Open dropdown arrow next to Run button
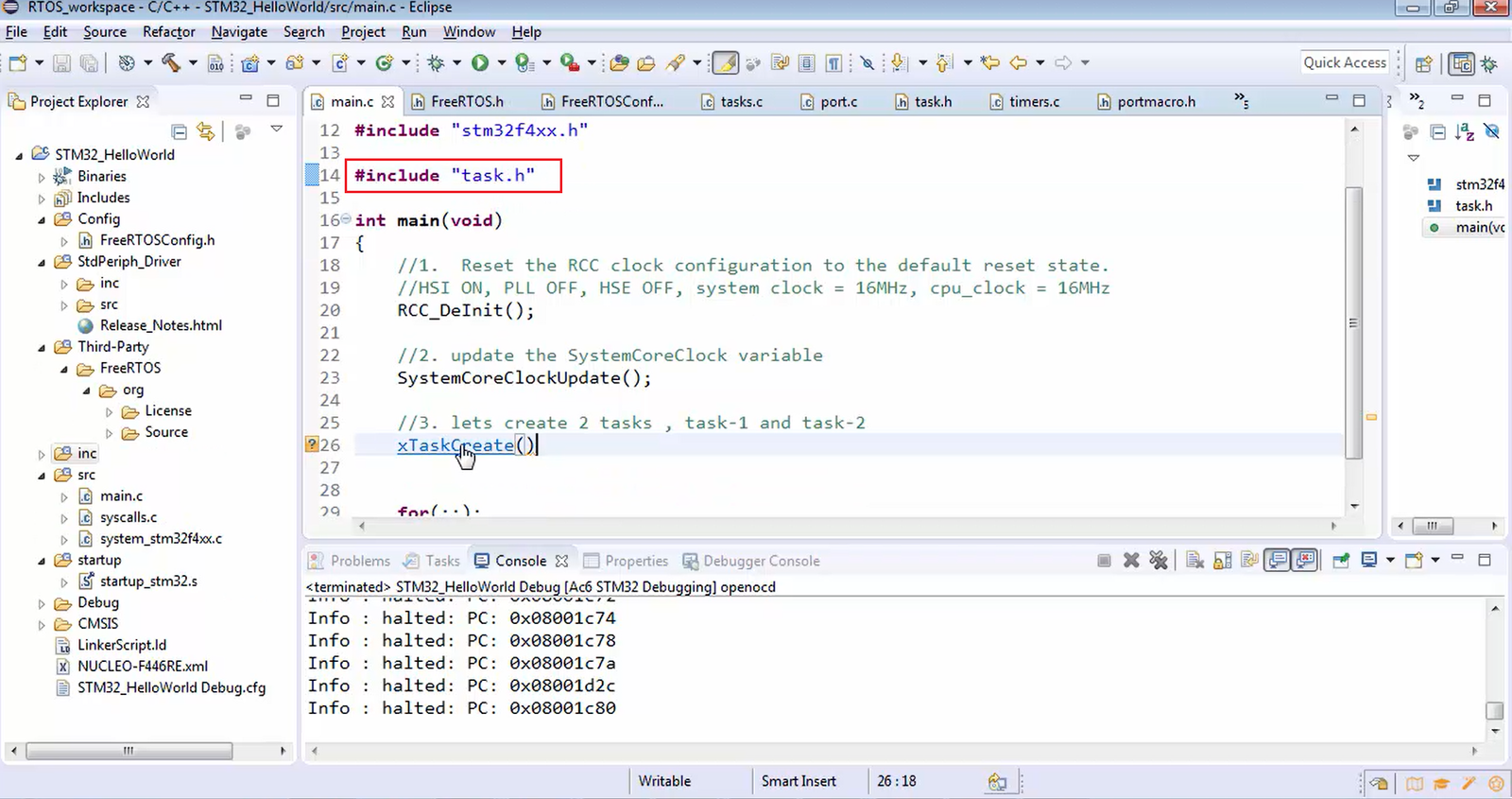Image resolution: width=1512 pixels, height=799 pixels. (501, 63)
